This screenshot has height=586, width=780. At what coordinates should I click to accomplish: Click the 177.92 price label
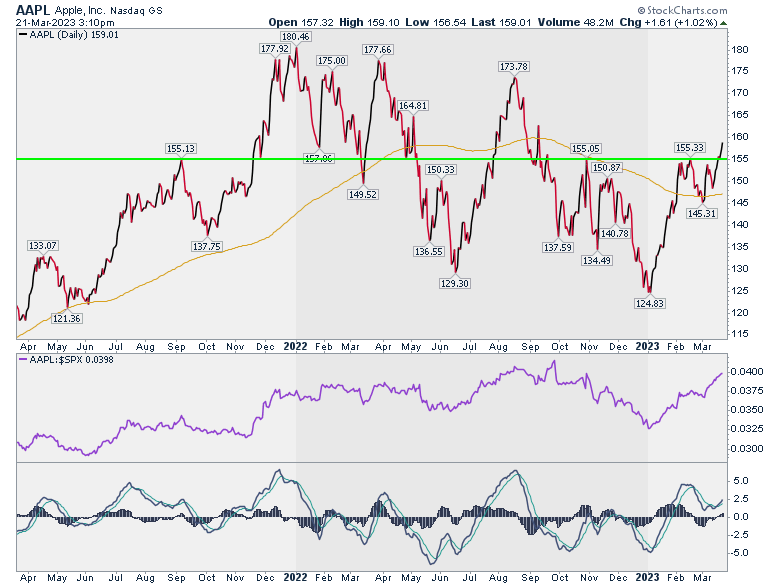(275, 48)
